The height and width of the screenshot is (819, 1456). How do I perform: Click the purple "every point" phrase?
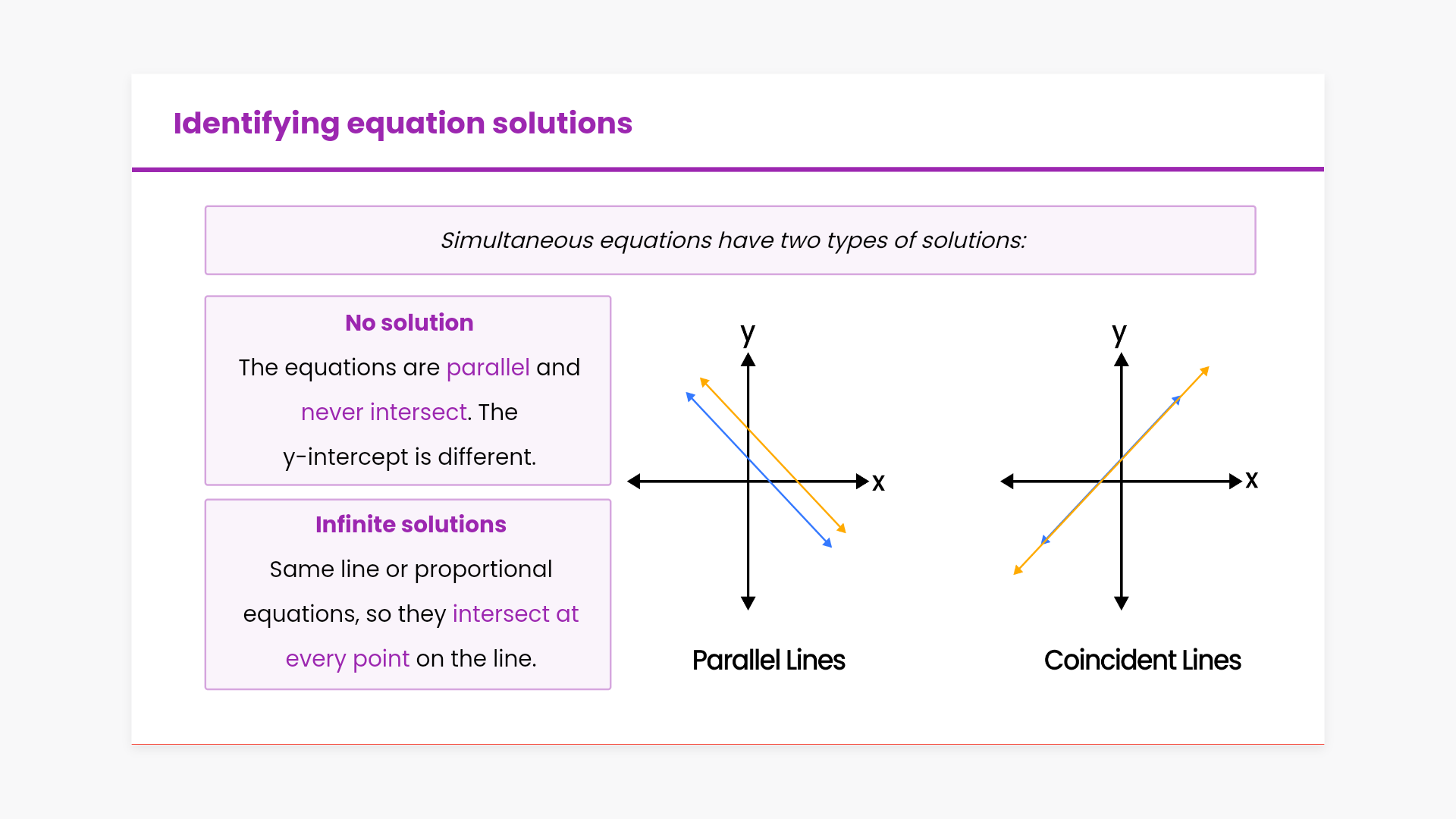[x=347, y=659]
